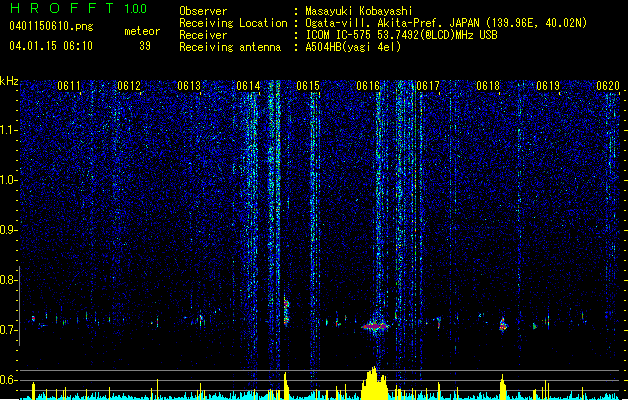Click the Observer label
Image resolution: width=629 pixels, height=400 pixels.
pos(203,11)
